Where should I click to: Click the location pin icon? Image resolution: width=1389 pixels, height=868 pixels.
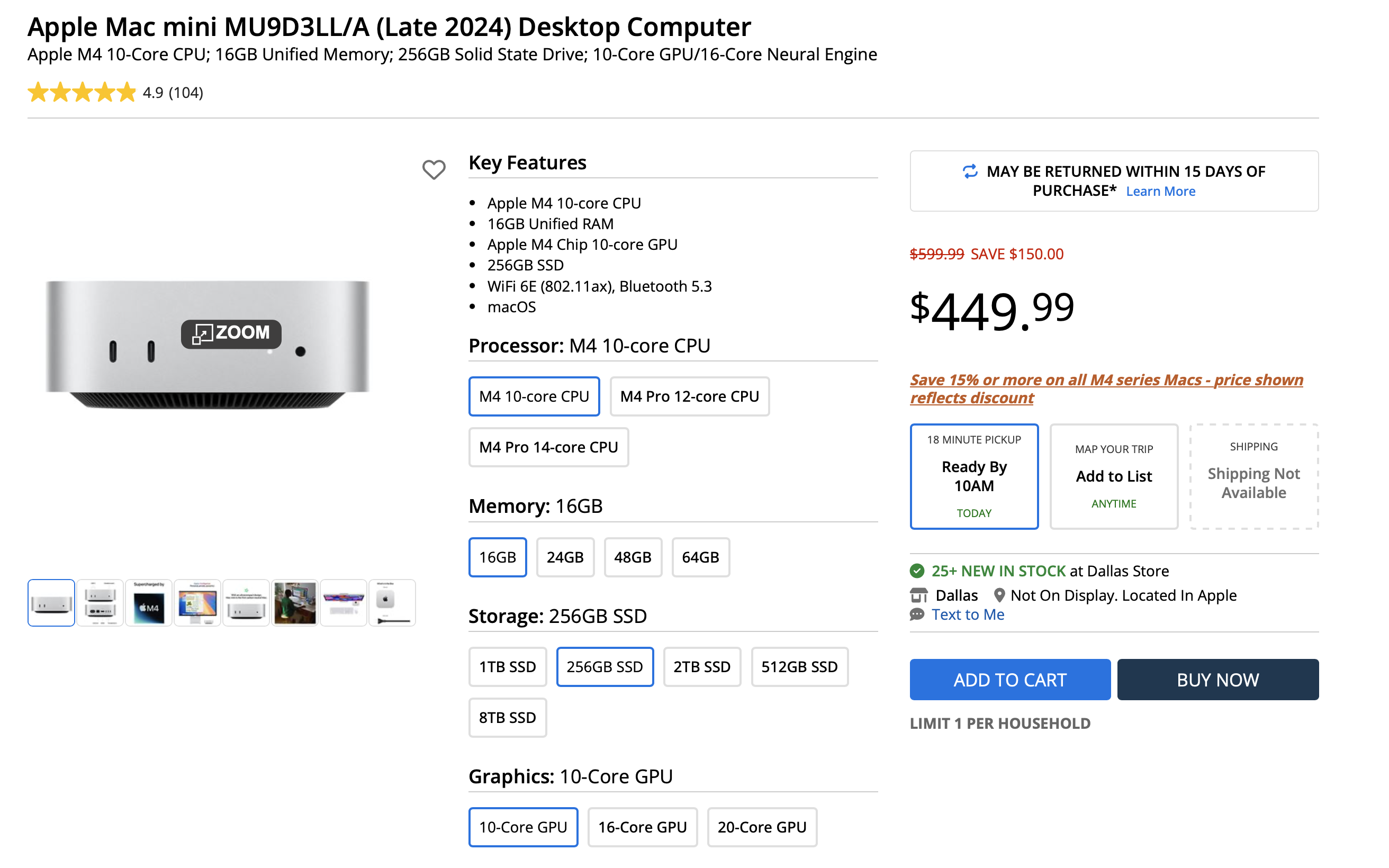tap(999, 595)
